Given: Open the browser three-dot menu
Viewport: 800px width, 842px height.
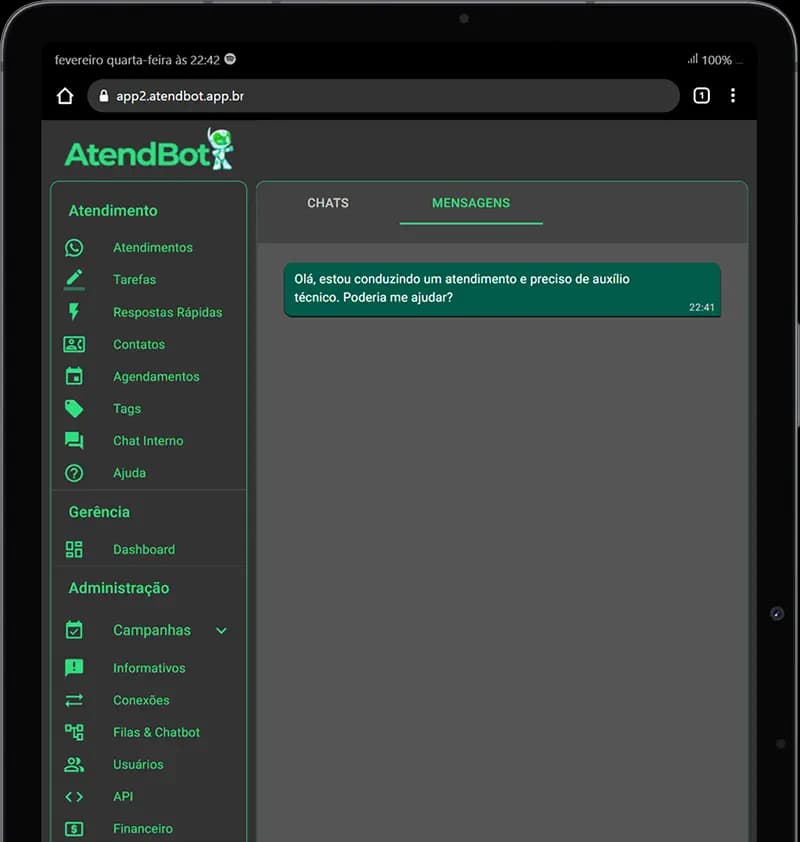Looking at the screenshot, I should [x=733, y=96].
